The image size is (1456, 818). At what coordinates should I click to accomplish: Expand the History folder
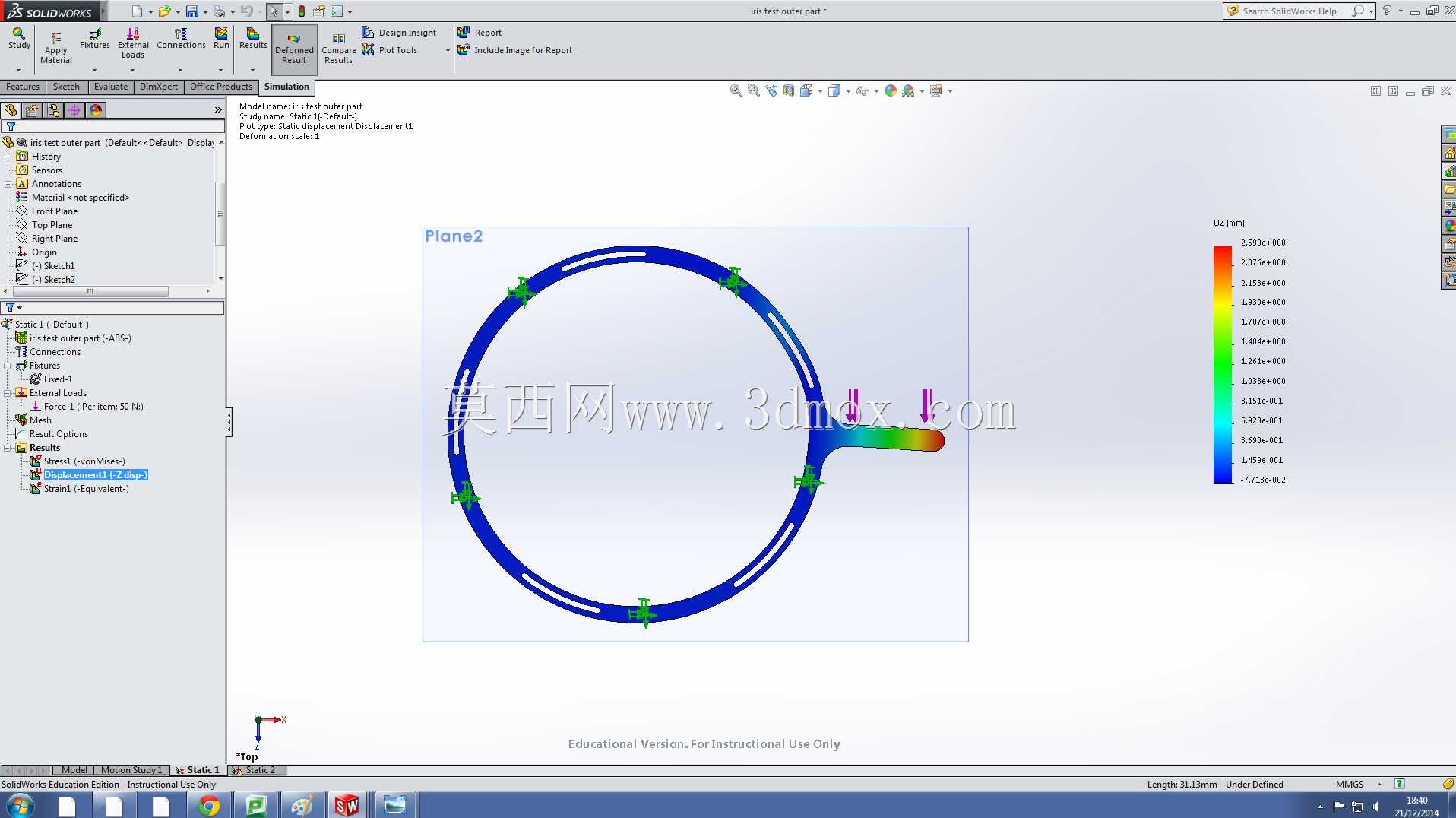coord(8,157)
